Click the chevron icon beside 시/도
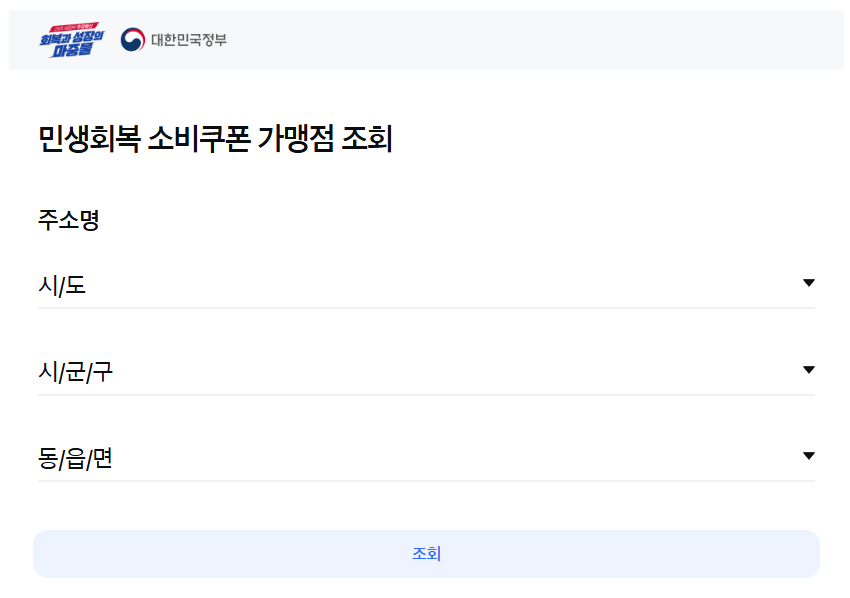Viewport: 850px width, 598px height. click(x=809, y=283)
